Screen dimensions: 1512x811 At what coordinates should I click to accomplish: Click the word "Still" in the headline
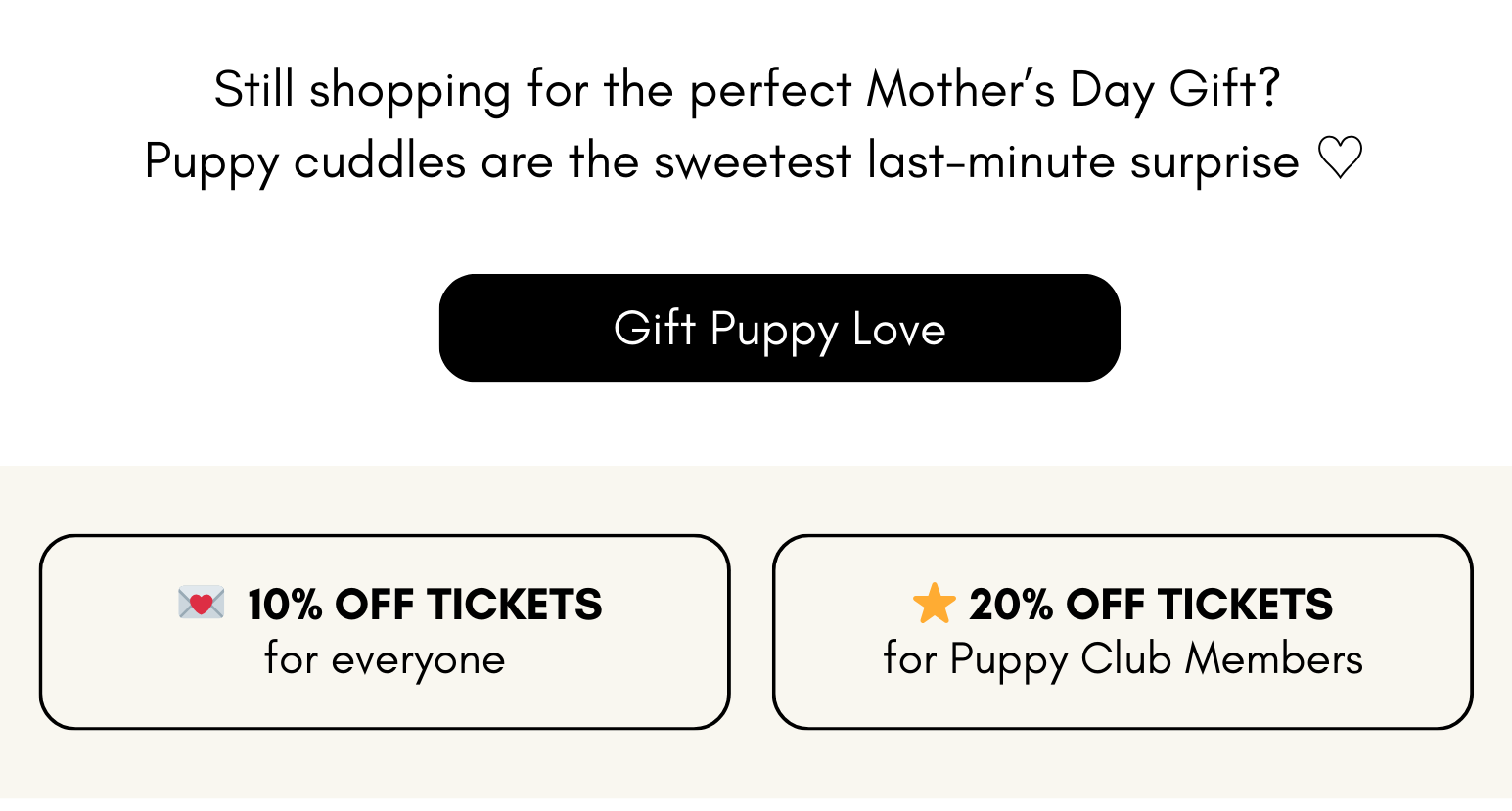[x=253, y=90]
